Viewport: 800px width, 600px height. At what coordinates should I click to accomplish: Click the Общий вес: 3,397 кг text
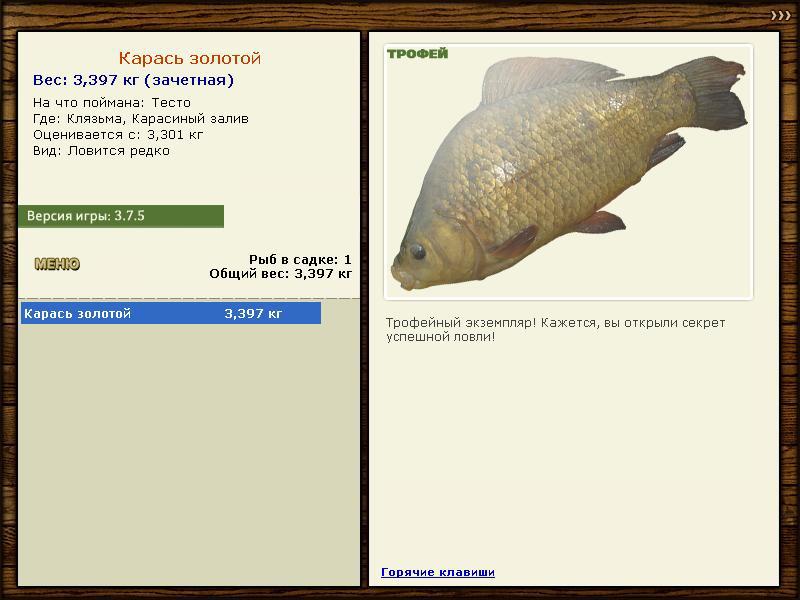(281, 274)
